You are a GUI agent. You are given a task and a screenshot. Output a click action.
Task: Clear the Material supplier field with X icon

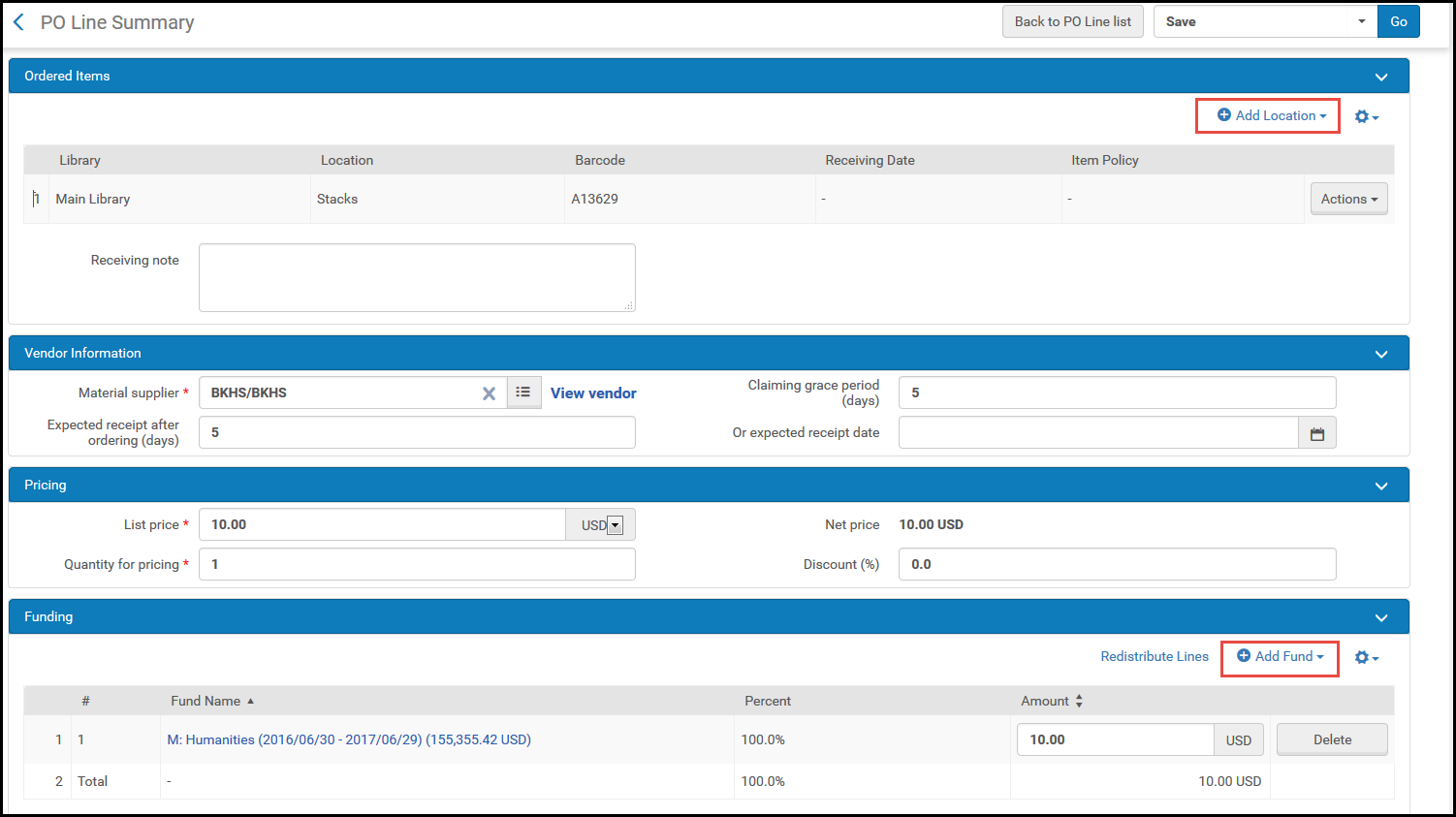[489, 393]
